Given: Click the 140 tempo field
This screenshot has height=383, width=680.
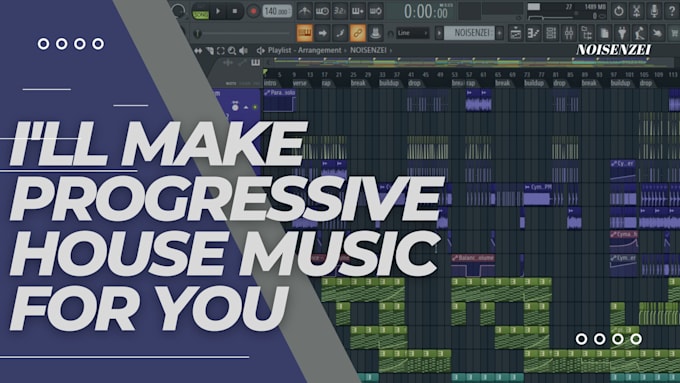Looking at the screenshot, I should click(277, 11).
